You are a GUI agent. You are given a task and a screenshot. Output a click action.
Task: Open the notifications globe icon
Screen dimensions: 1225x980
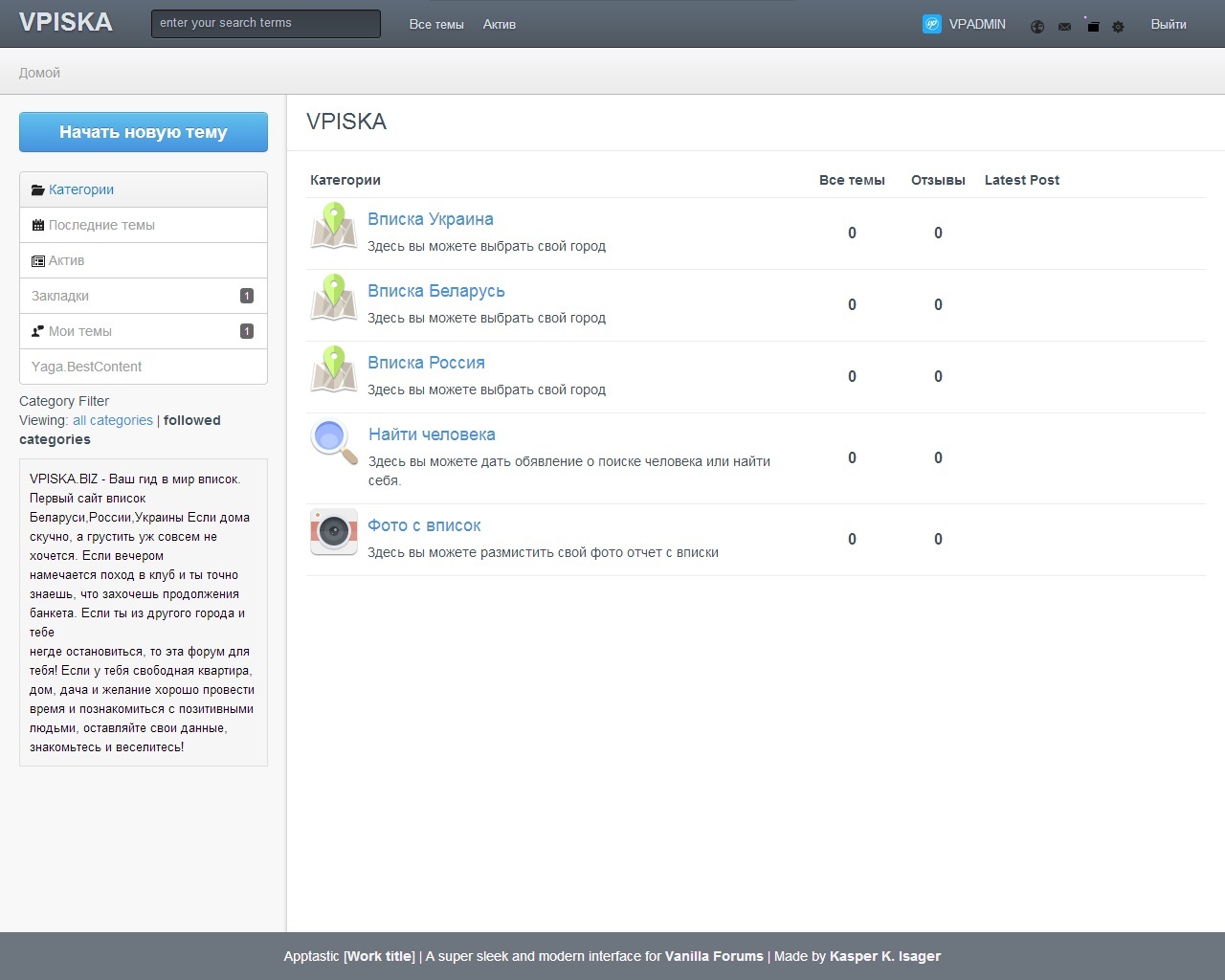pyautogui.click(x=1037, y=27)
